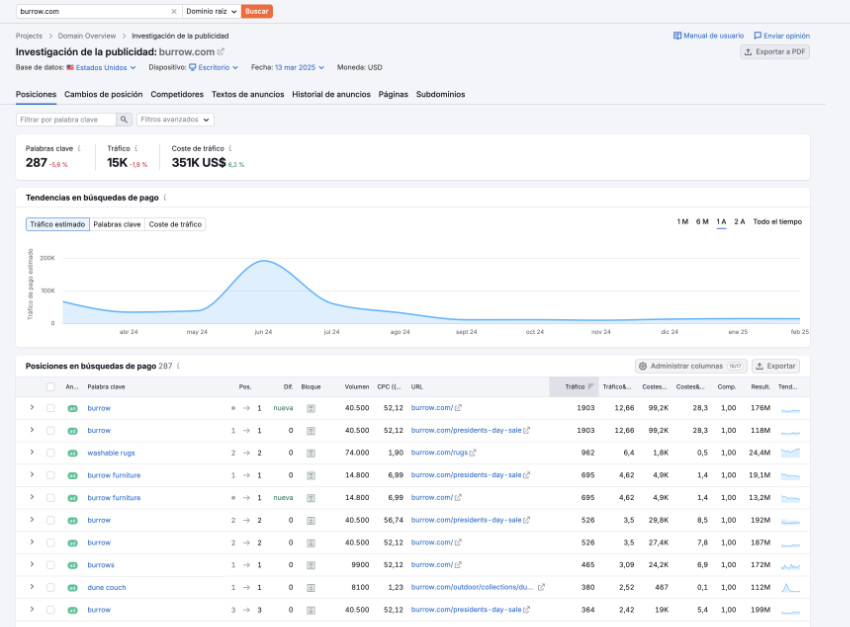Open the SERP block icon for washable rugs
The height and width of the screenshot is (627, 850).
click(x=311, y=453)
